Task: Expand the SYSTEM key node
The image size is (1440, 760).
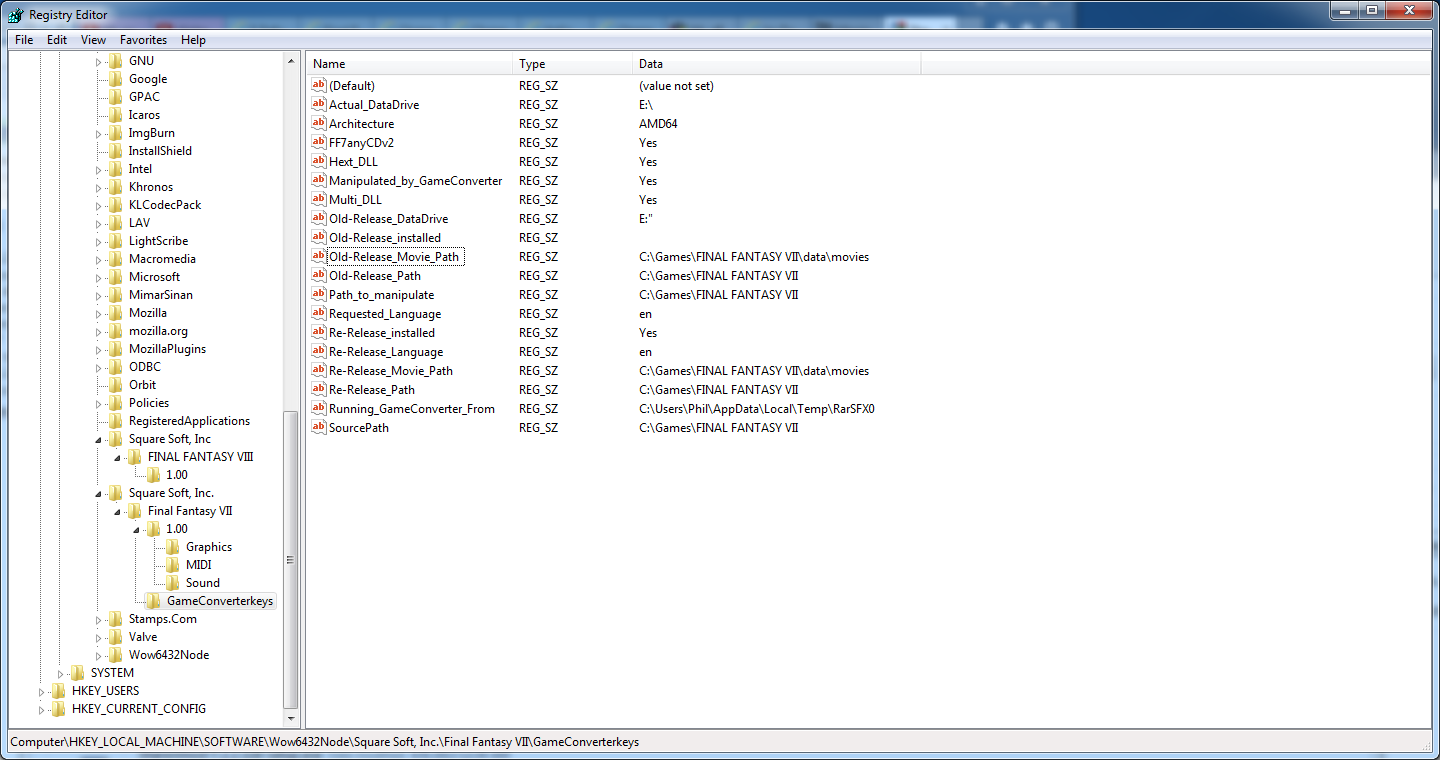Action: 61,673
